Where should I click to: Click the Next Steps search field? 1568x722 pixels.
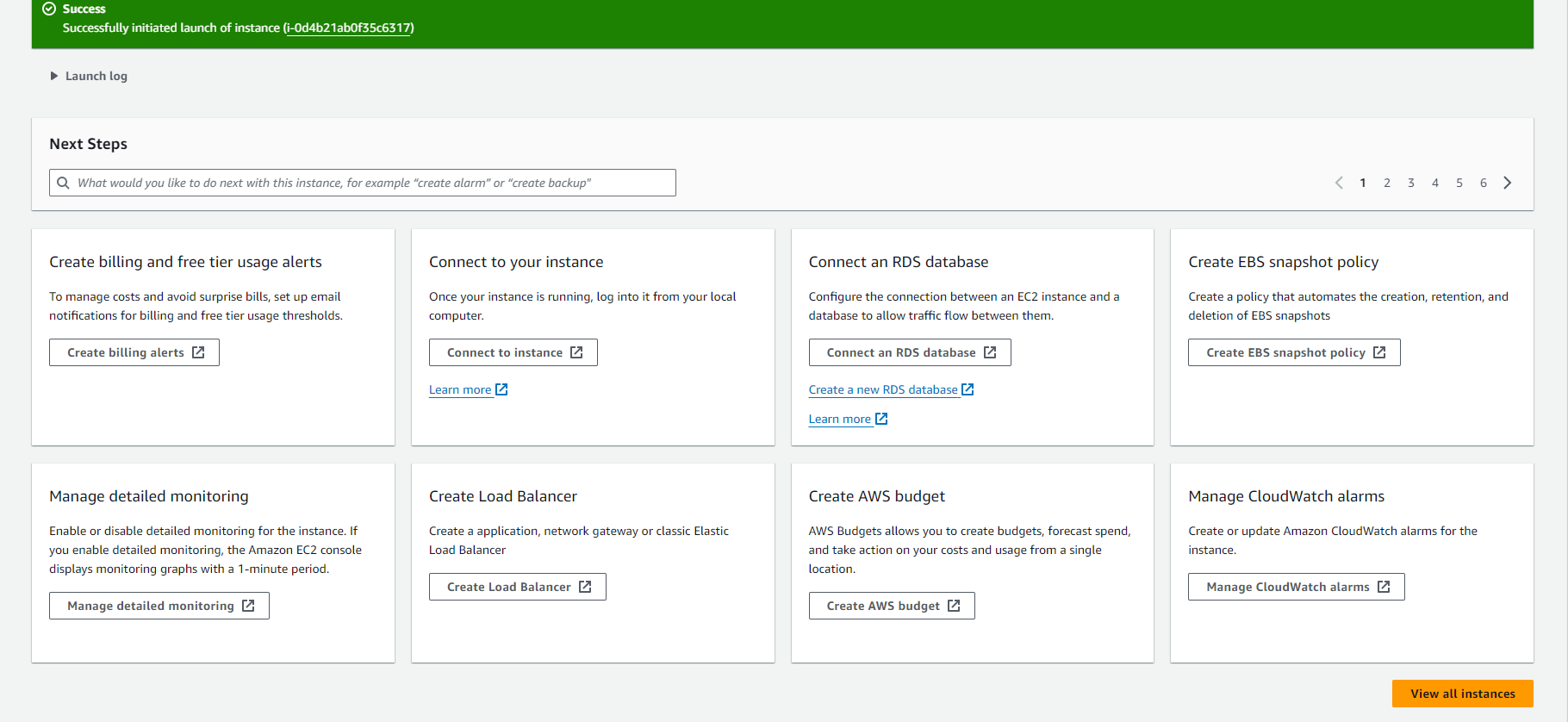coord(370,183)
